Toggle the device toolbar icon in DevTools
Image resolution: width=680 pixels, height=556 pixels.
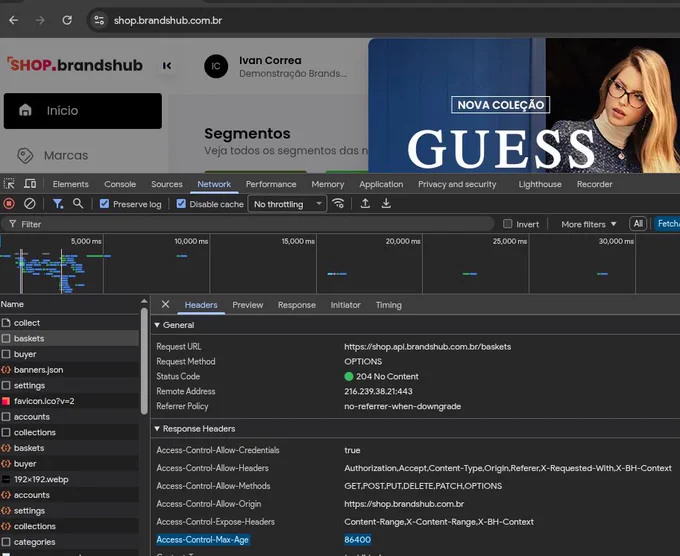click(x=30, y=184)
